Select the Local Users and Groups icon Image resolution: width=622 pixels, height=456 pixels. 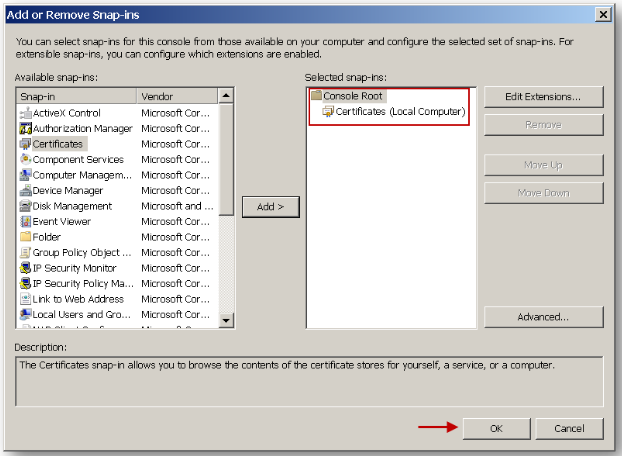tap(25, 314)
